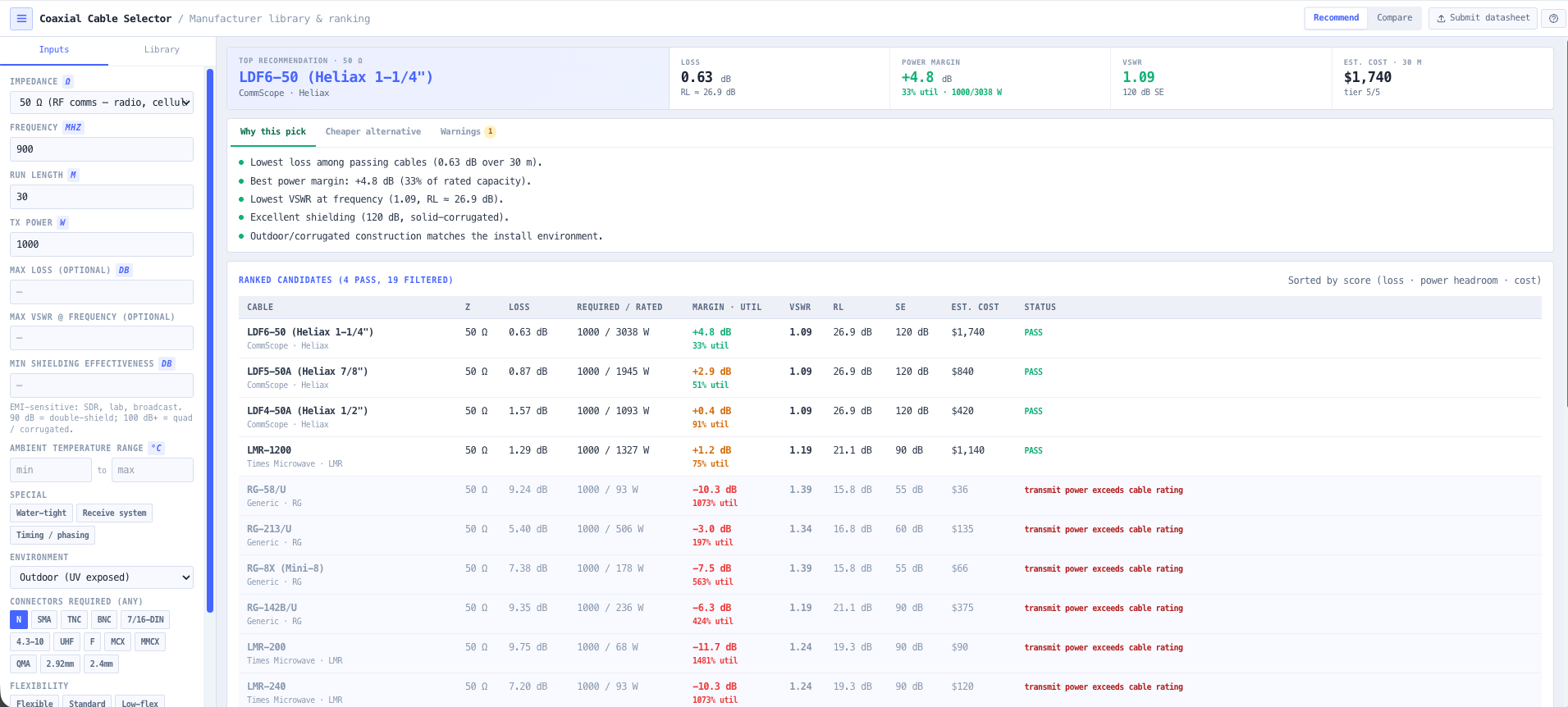This screenshot has height=707, width=1568.
Task: Open the hamburger menu icon
Action: (x=21, y=18)
